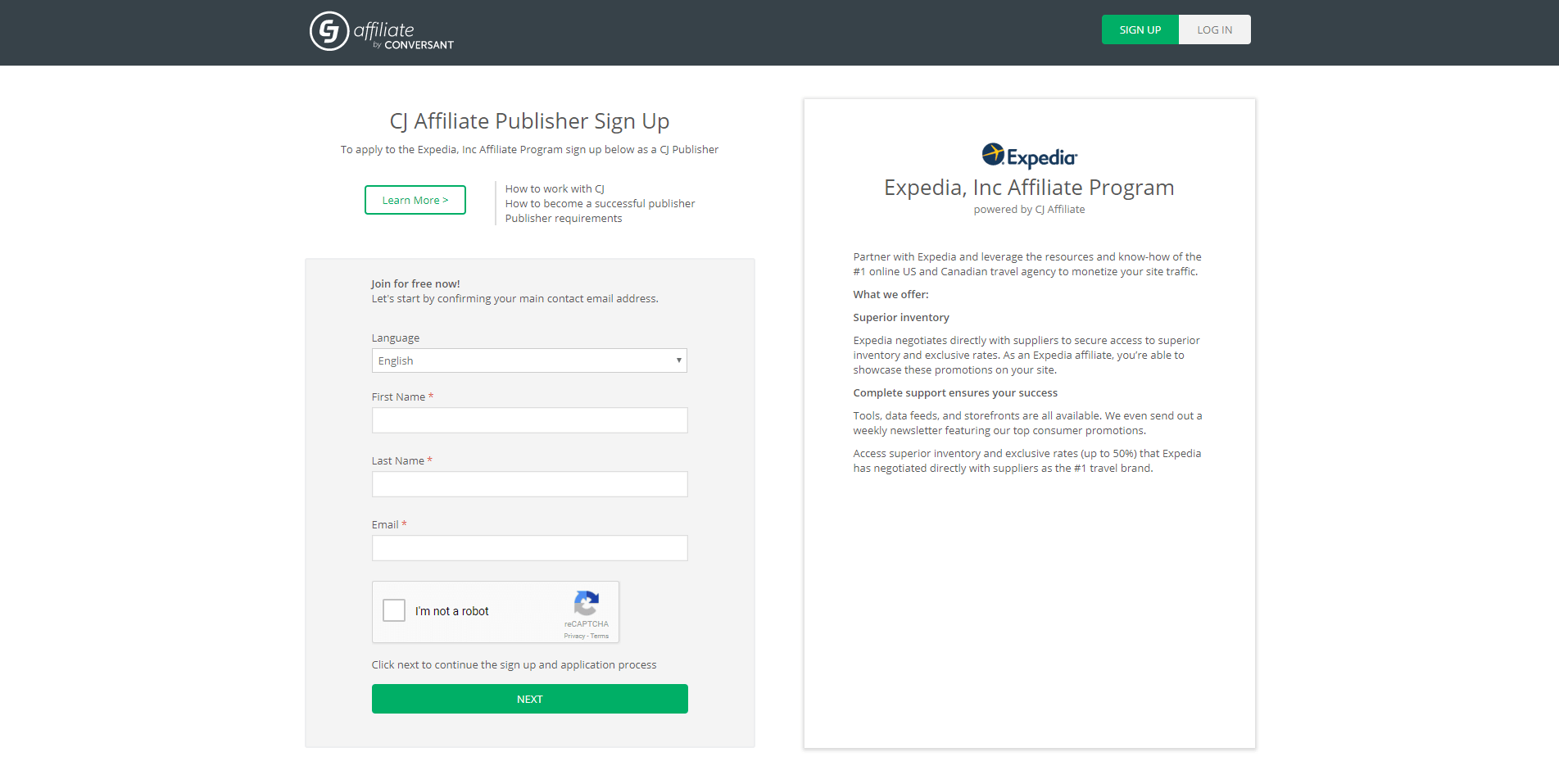Click the SIGN UP button
Screen dimensions: 1559x784
(x=1140, y=29)
